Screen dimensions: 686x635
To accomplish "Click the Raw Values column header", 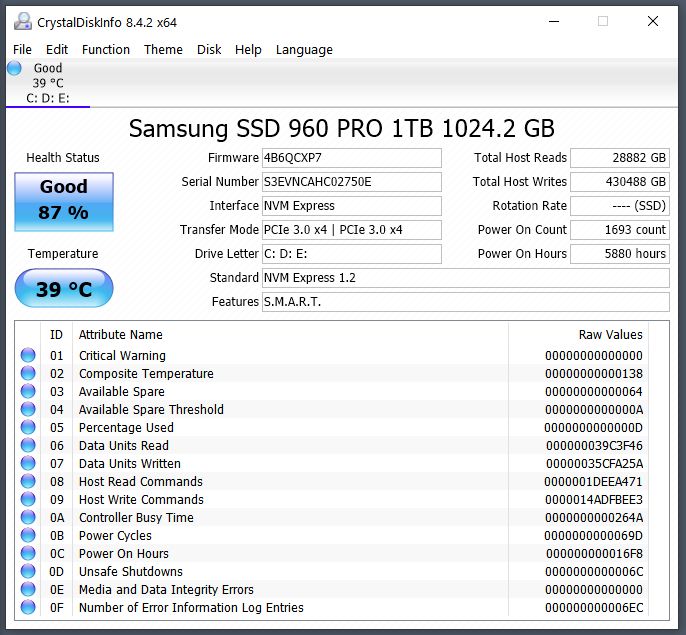I will coord(610,335).
